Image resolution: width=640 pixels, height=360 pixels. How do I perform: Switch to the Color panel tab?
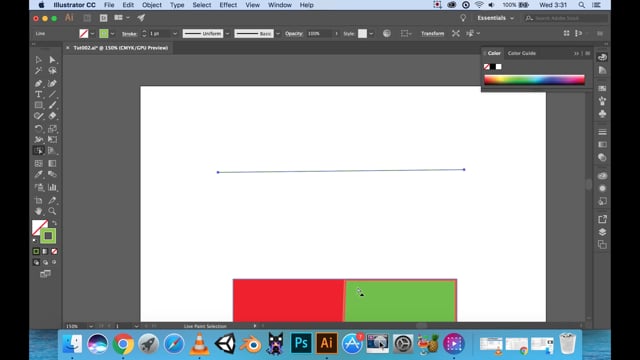[x=494, y=53]
